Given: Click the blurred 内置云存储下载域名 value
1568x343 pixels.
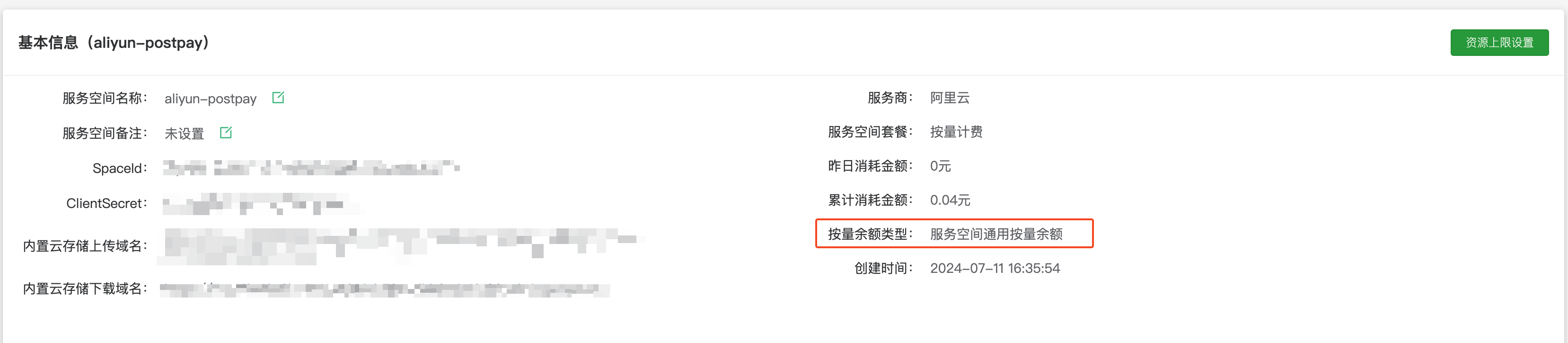Looking at the screenshot, I should (385, 289).
